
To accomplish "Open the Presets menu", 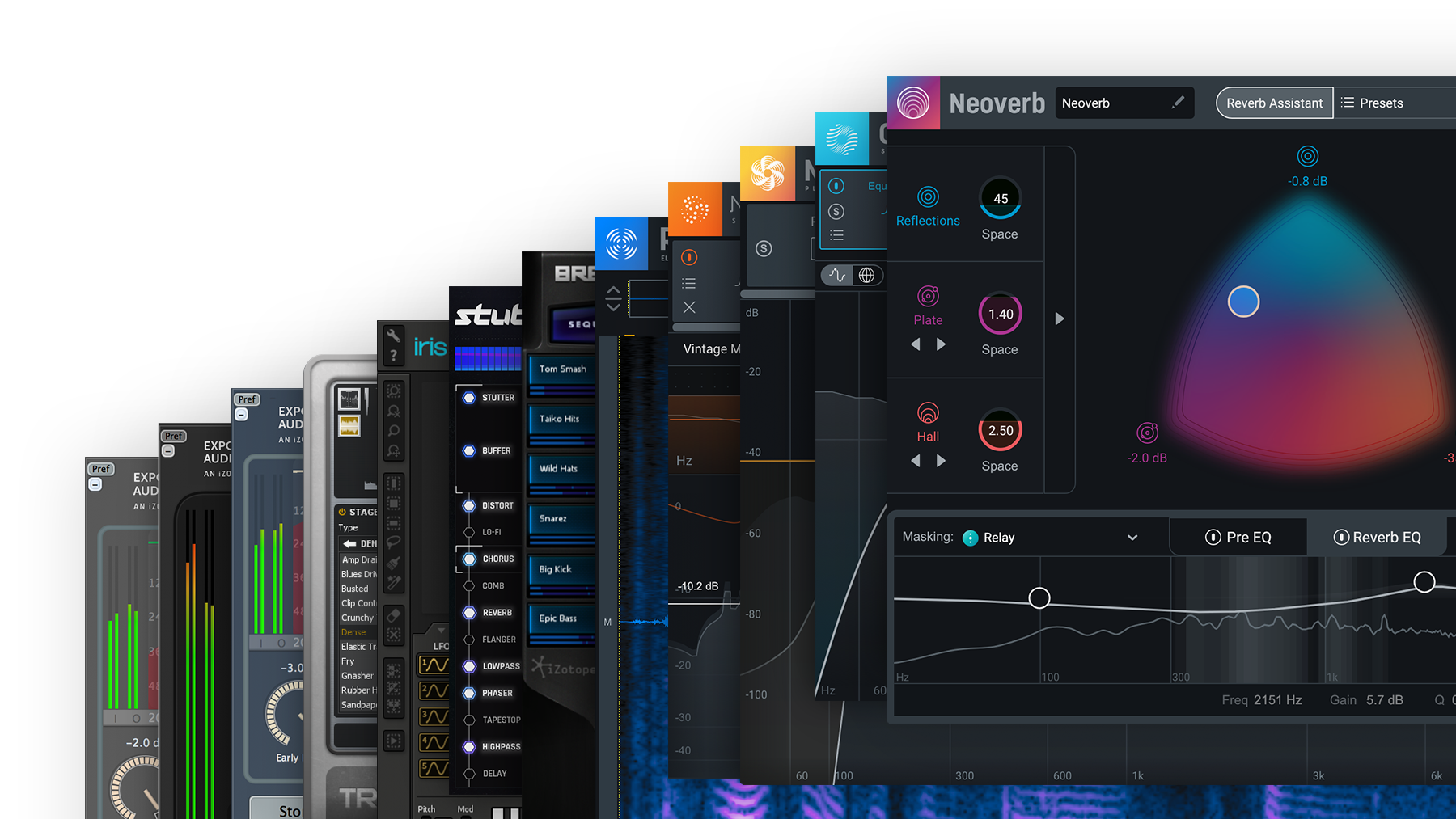I will click(x=1372, y=103).
